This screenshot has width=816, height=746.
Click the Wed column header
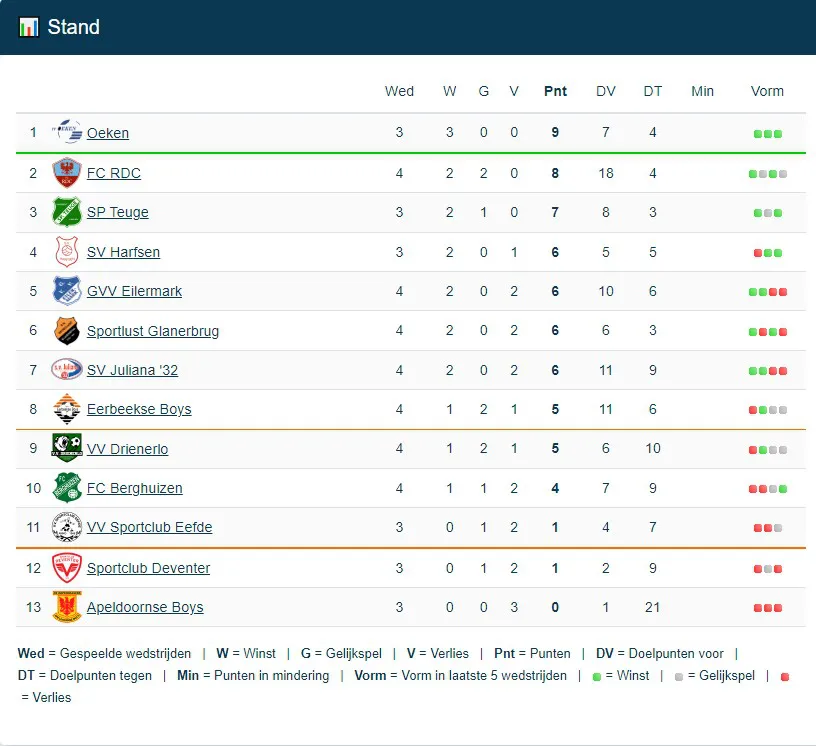pyautogui.click(x=399, y=91)
